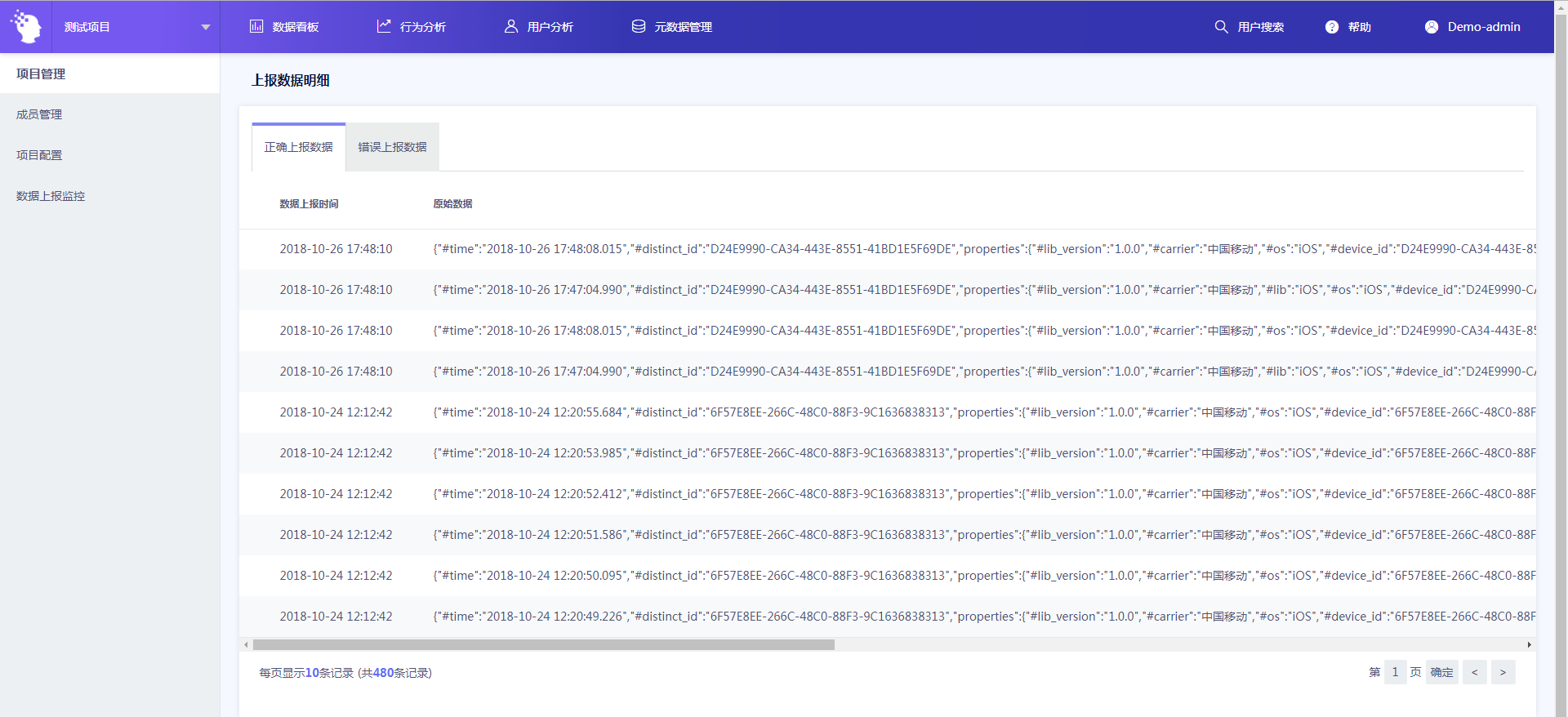
Task: Click the page number input field
Action: pos(1395,672)
